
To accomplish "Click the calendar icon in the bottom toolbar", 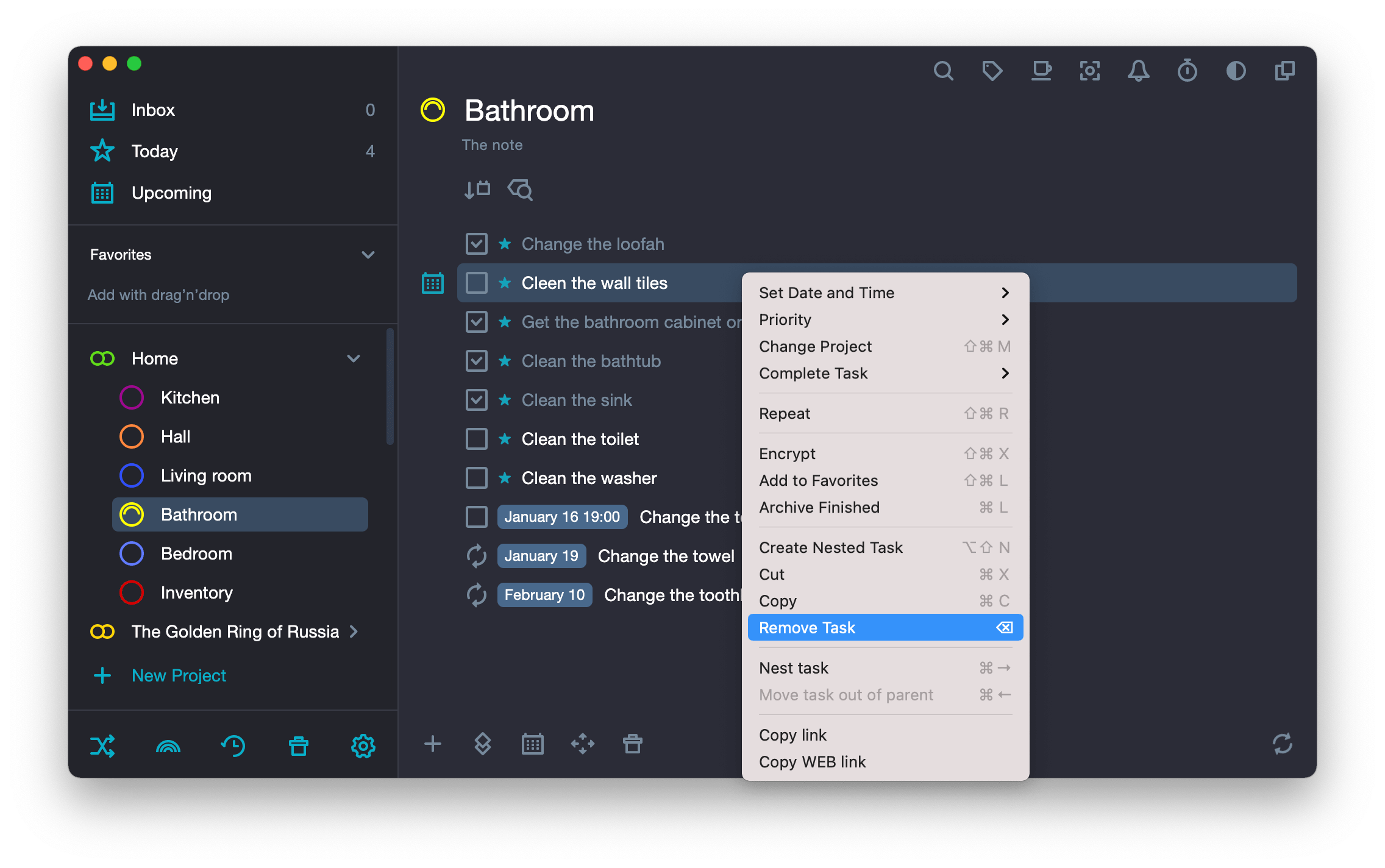I will (533, 744).
